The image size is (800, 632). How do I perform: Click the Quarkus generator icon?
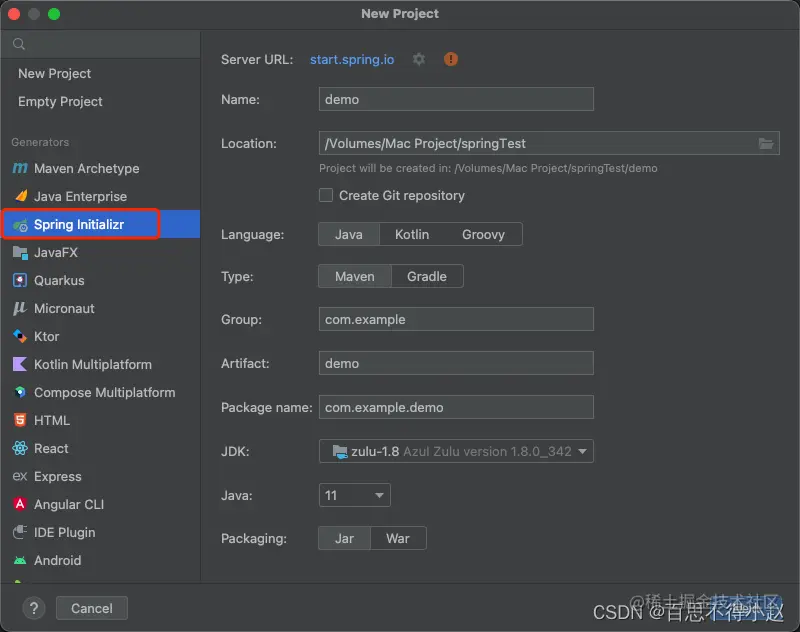pyautogui.click(x=20, y=280)
